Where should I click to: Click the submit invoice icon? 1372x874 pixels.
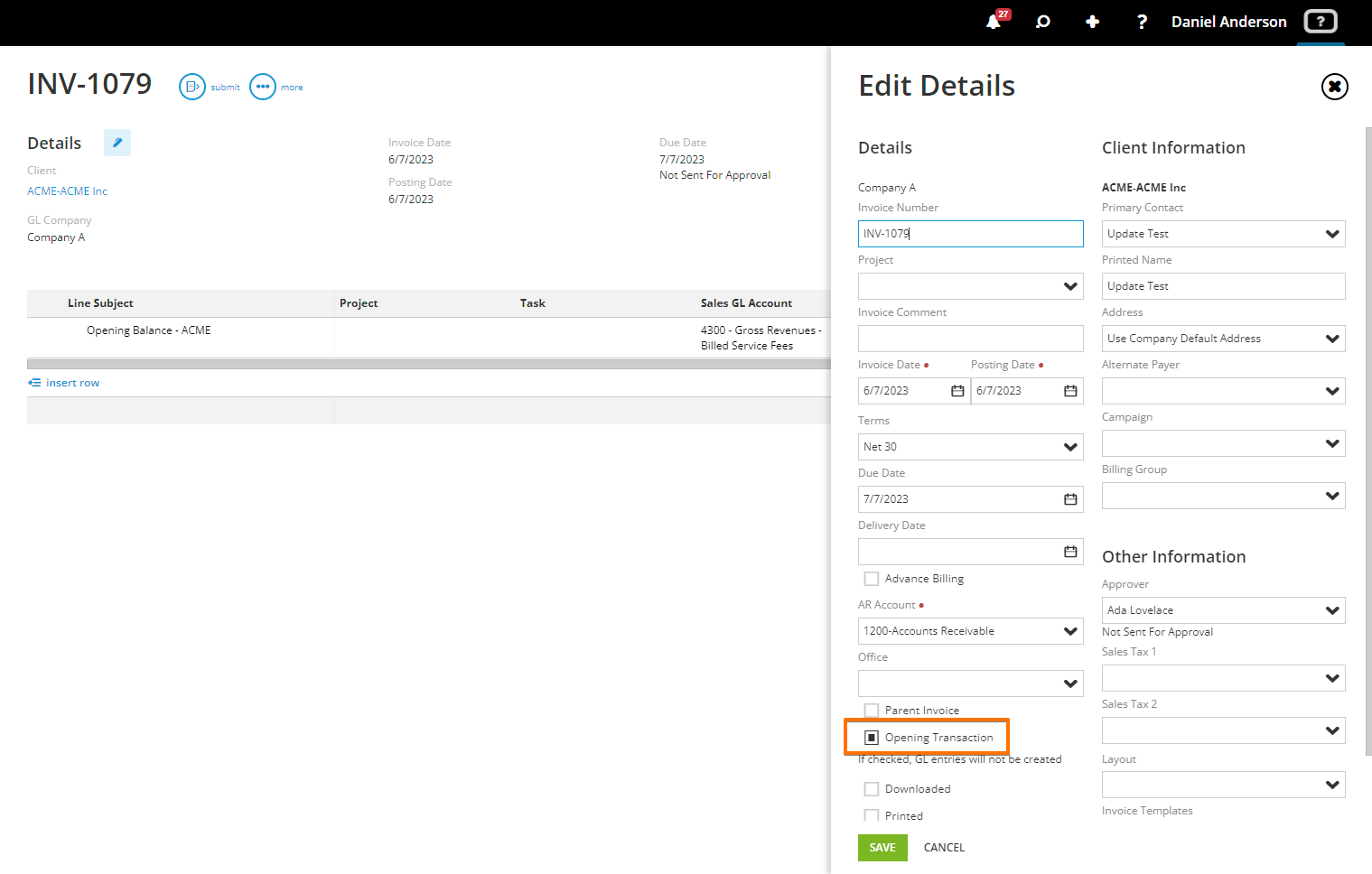pos(192,87)
